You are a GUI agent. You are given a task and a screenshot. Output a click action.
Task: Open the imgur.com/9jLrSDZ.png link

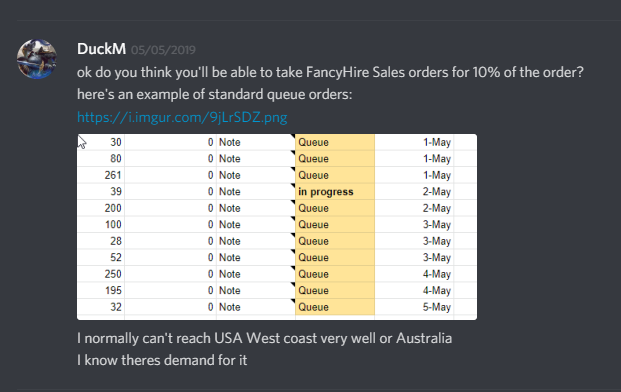click(182, 117)
